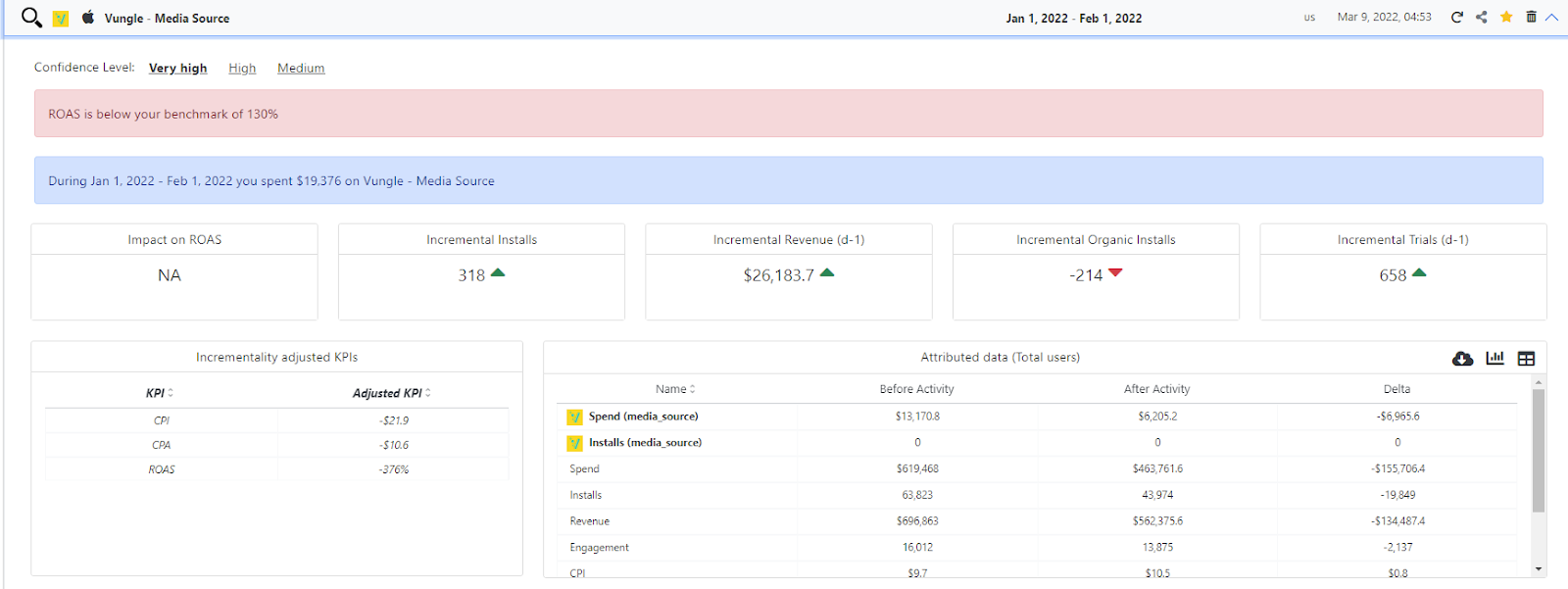Click the -376% adjusted ROAS value
The height and width of the screenshot is (589, 1568).
coord(394,469)
